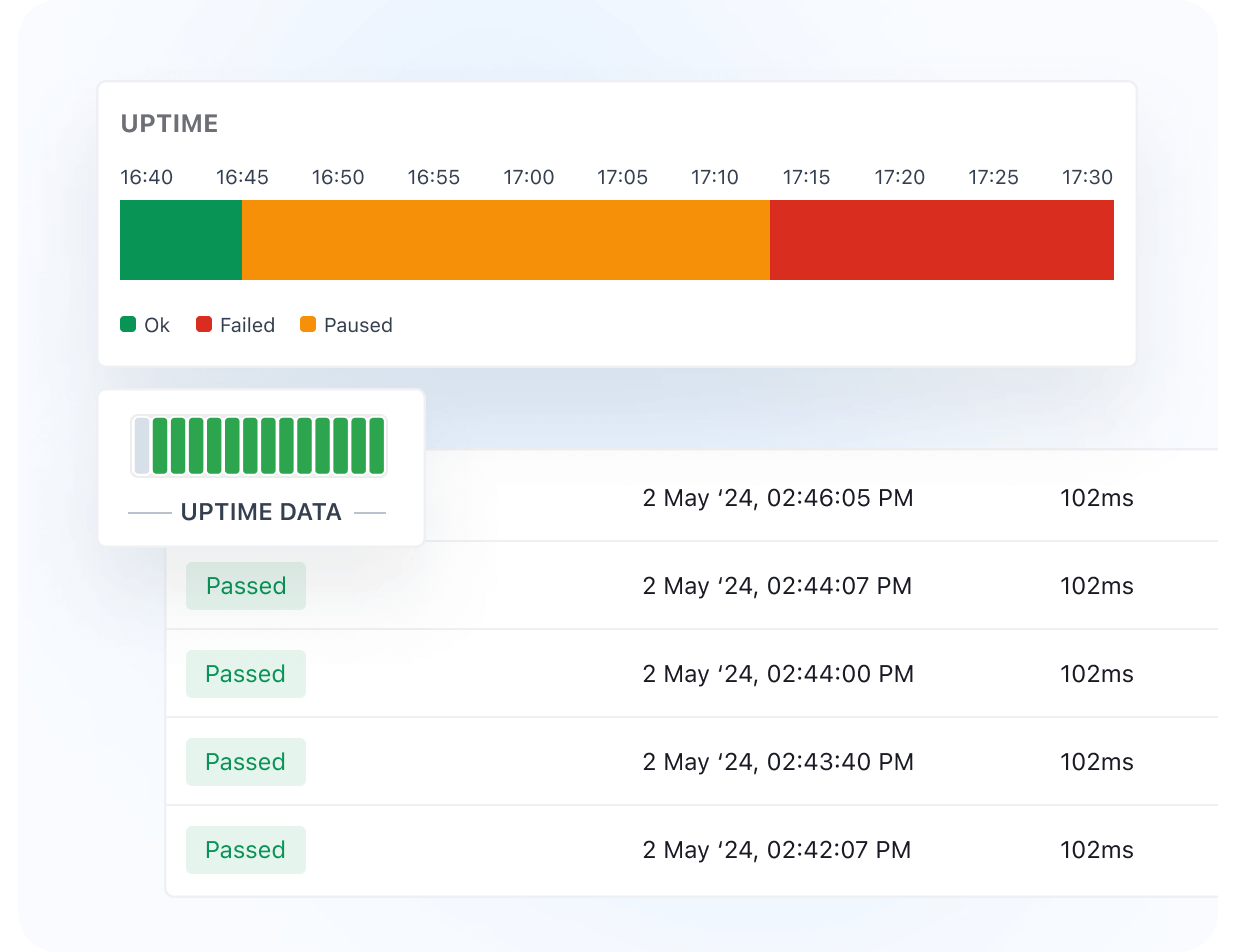Click the first green bar in uptime data
1234x952 pixels.
tap(160, 446)
